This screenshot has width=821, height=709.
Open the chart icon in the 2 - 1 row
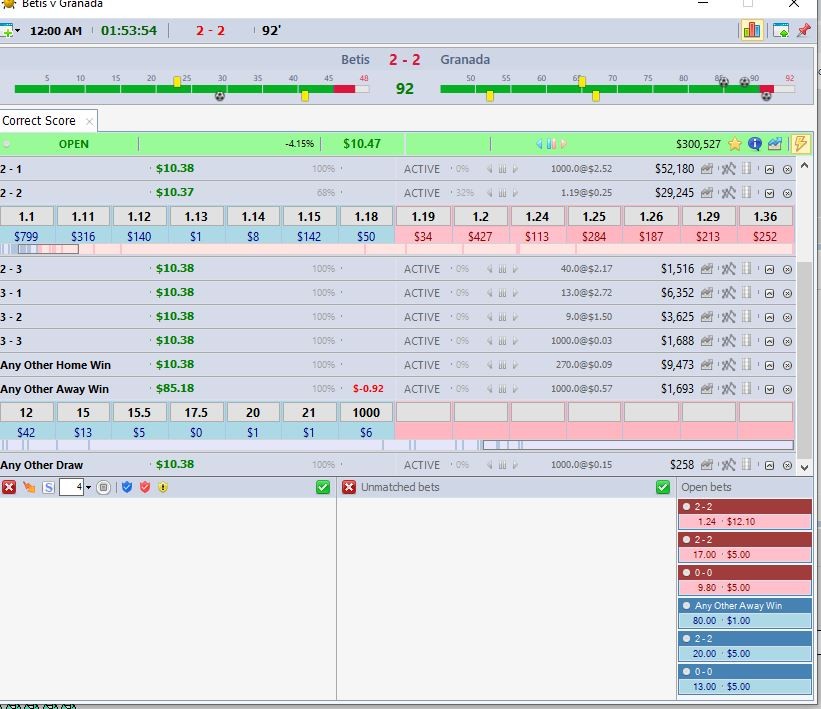point(708,169)
